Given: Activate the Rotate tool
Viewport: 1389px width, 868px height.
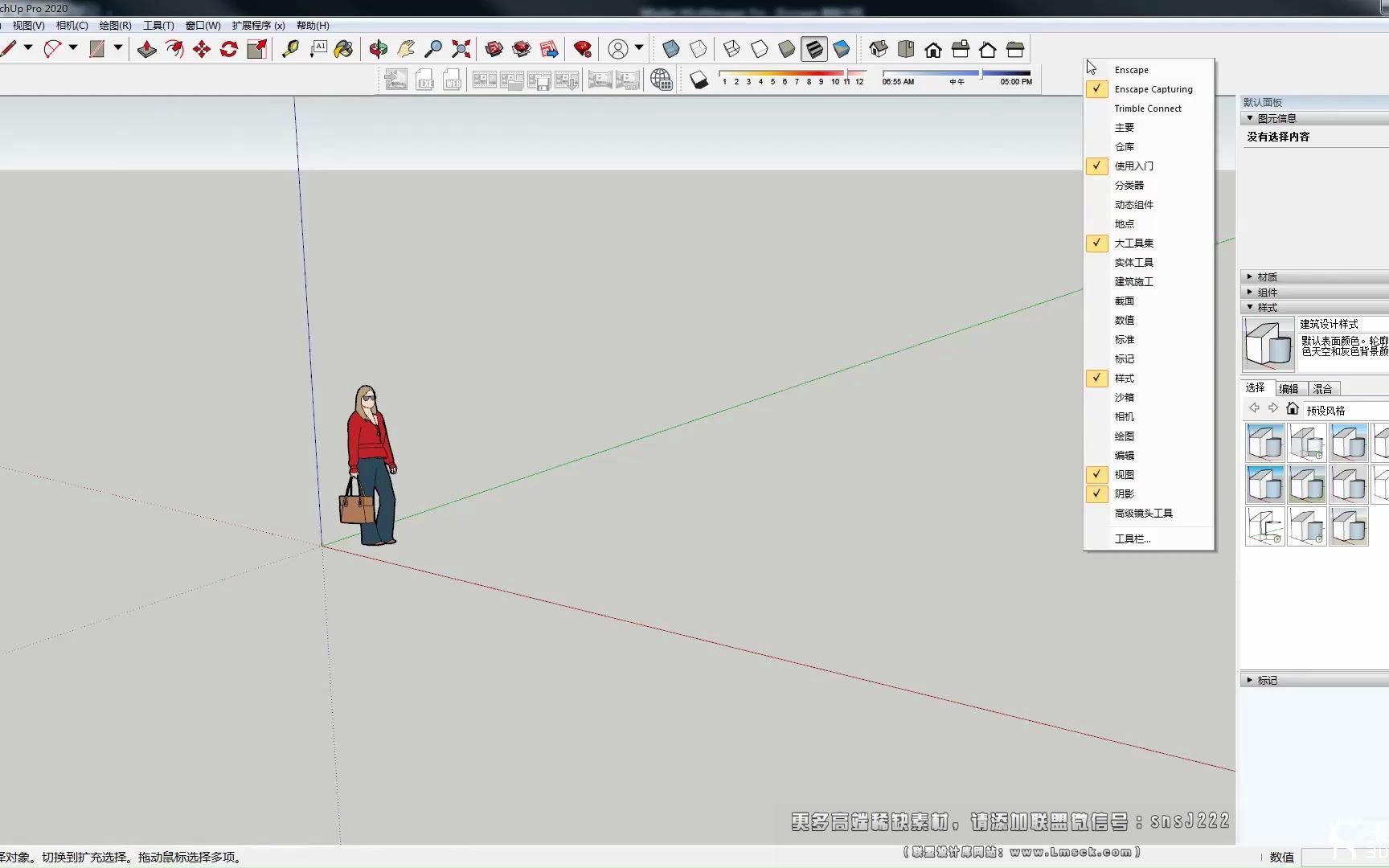Looking at the screenshot, I should [229, 50].
